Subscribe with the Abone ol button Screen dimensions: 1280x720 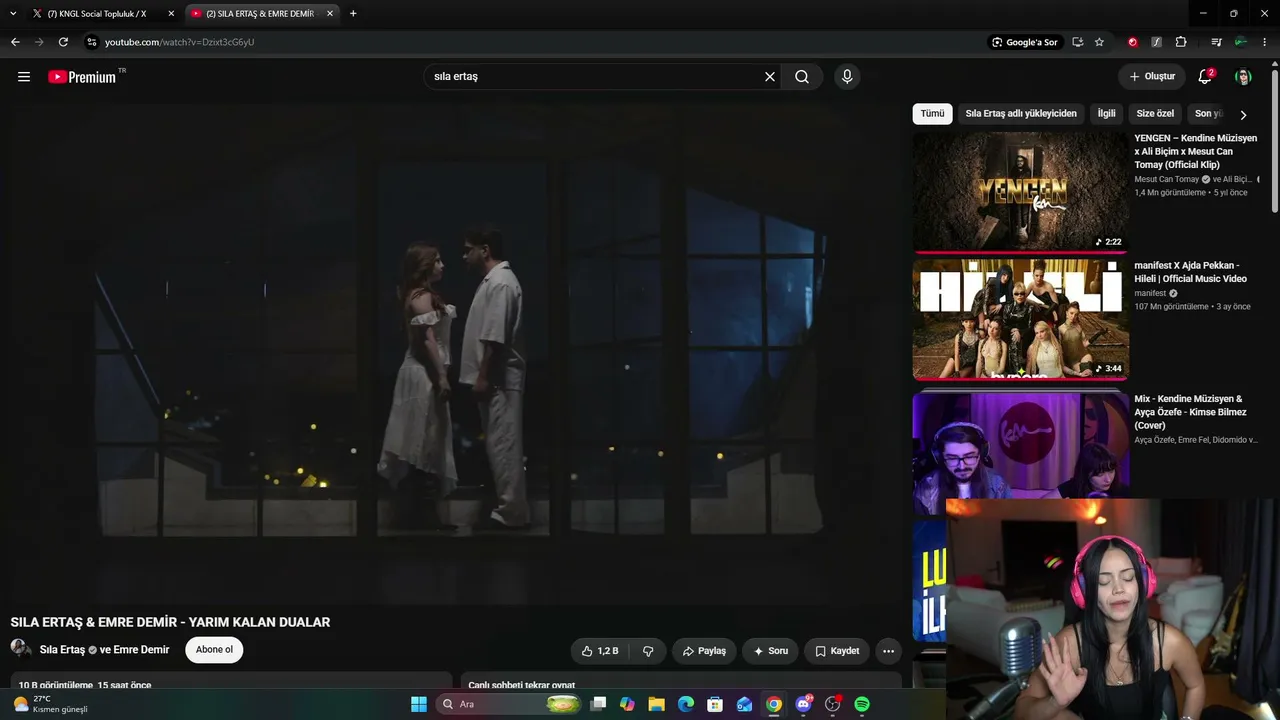[214, 650]
